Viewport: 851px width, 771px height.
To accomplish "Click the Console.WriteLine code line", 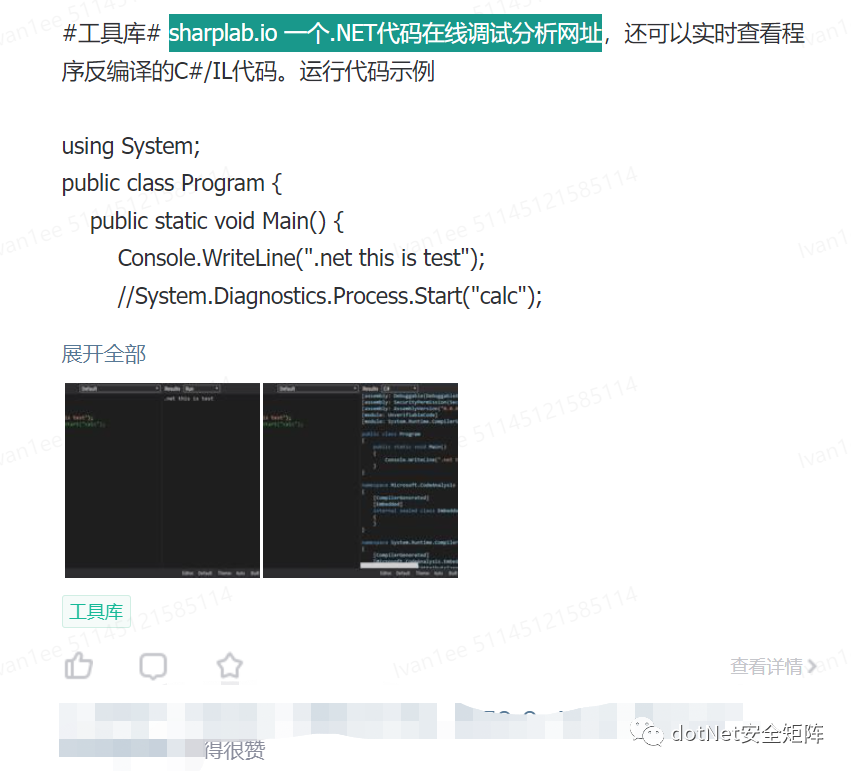I will pos(301,258).
